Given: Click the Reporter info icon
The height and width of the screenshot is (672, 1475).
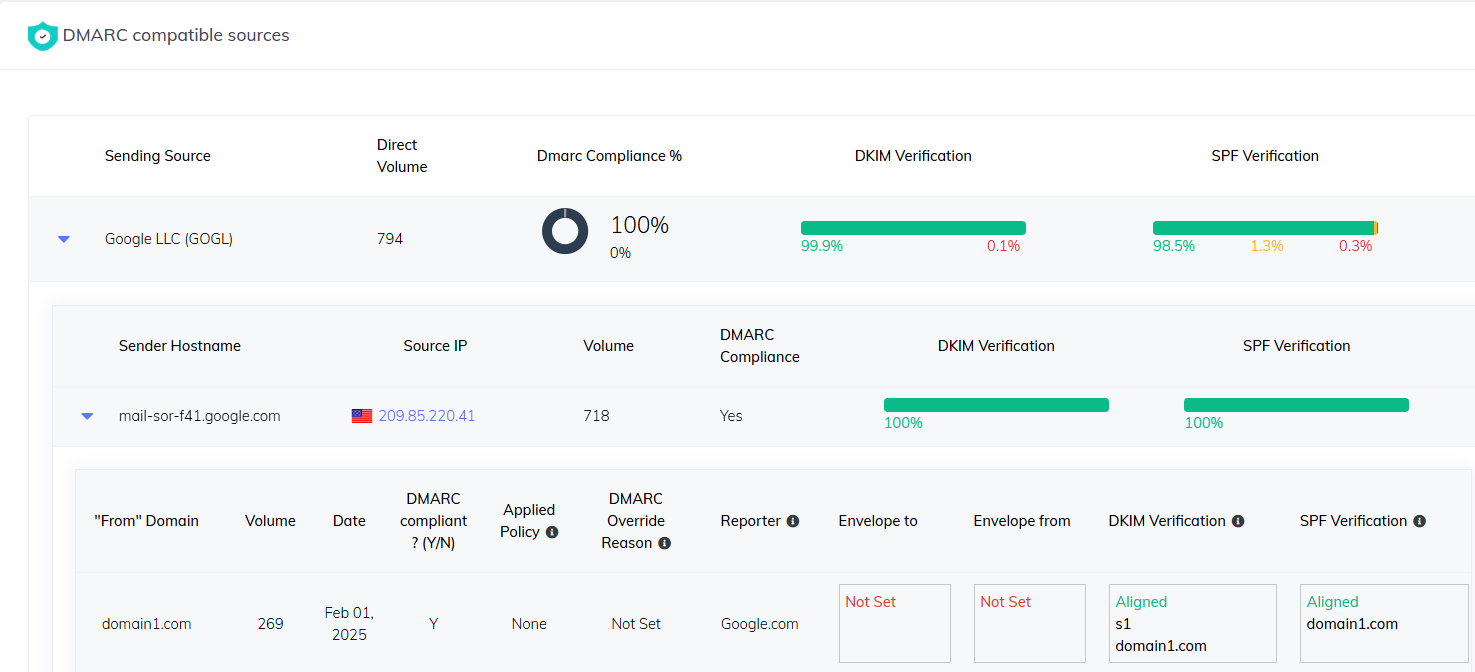Looking at the screenshot, I should 793,521.
